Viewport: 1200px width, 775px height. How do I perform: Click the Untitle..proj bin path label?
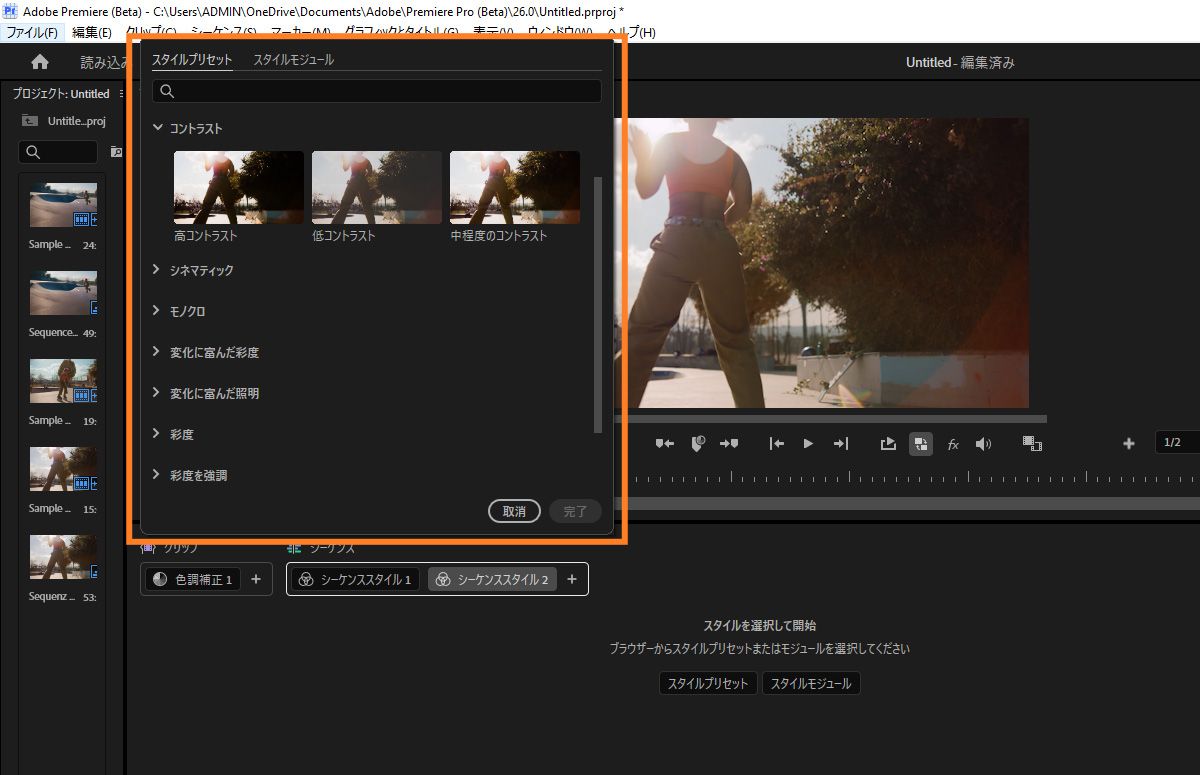pos(77,121)
